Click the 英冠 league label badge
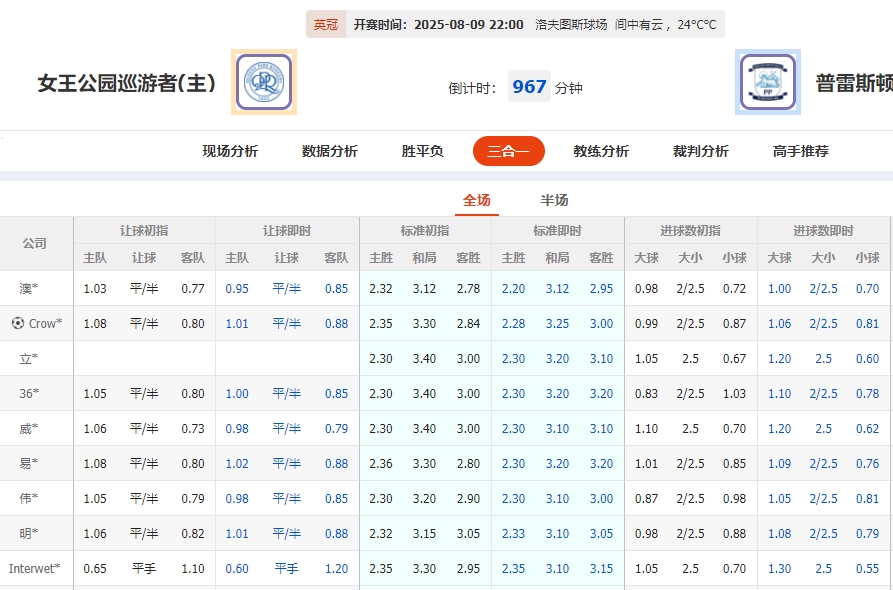This screenshot has width=893, height=590. 326,23
